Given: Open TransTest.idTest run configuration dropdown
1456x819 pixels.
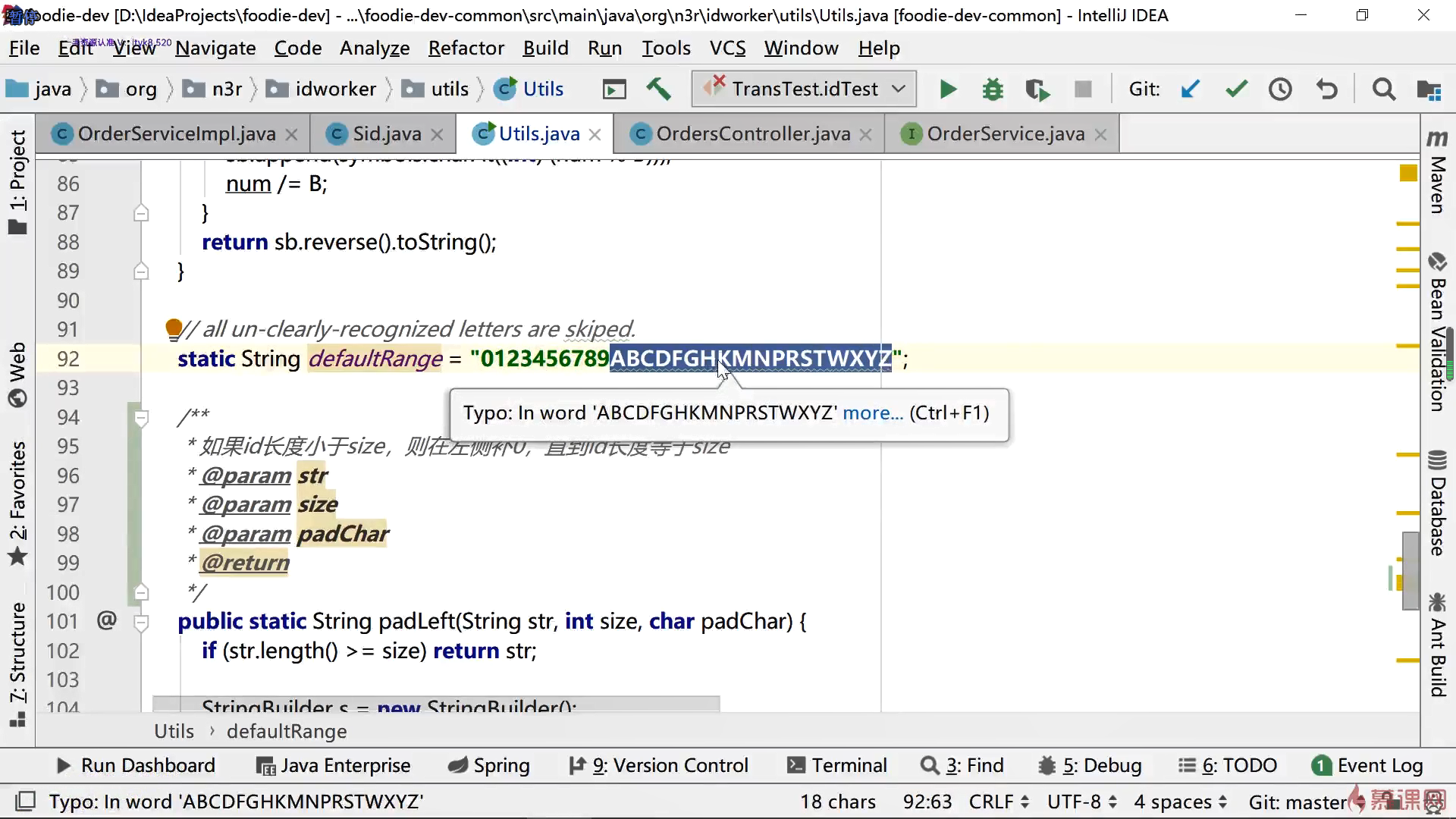Looking at the screenshot, I should point(804,89).
